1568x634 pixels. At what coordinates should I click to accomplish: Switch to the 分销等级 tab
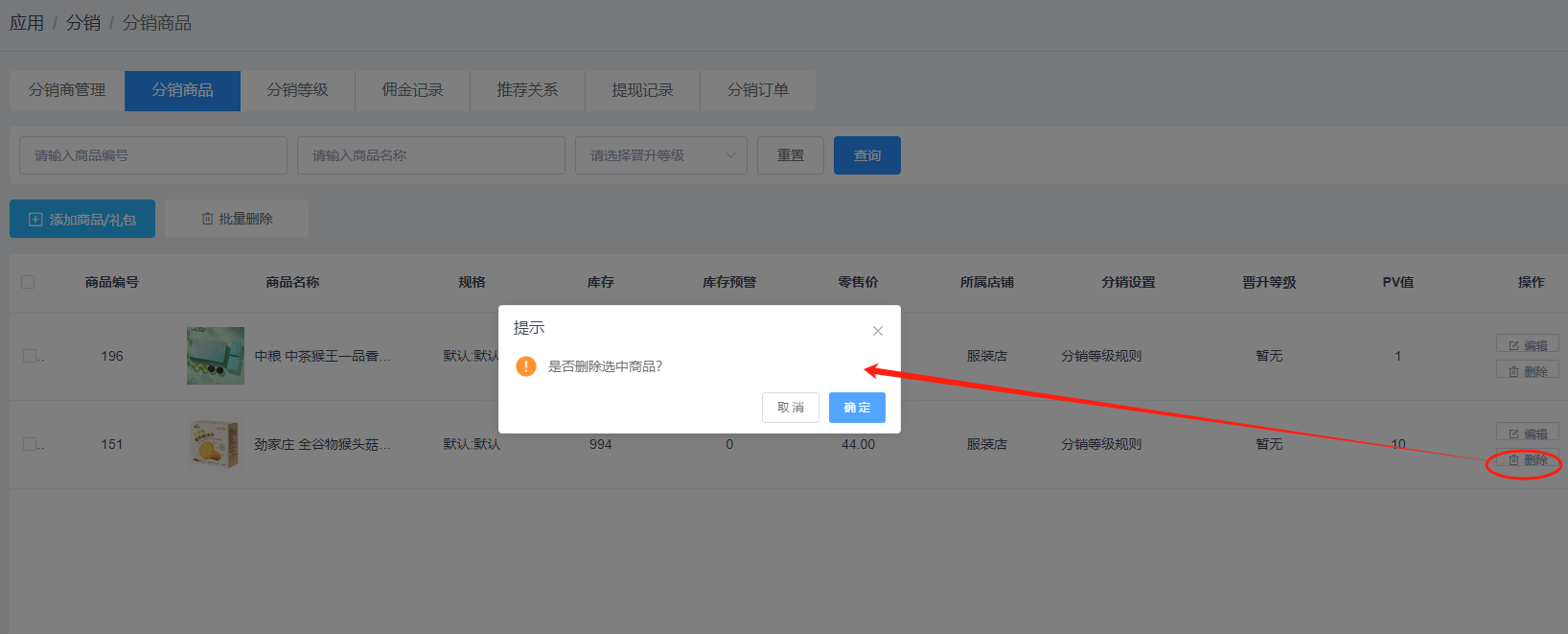coord(297,90)
